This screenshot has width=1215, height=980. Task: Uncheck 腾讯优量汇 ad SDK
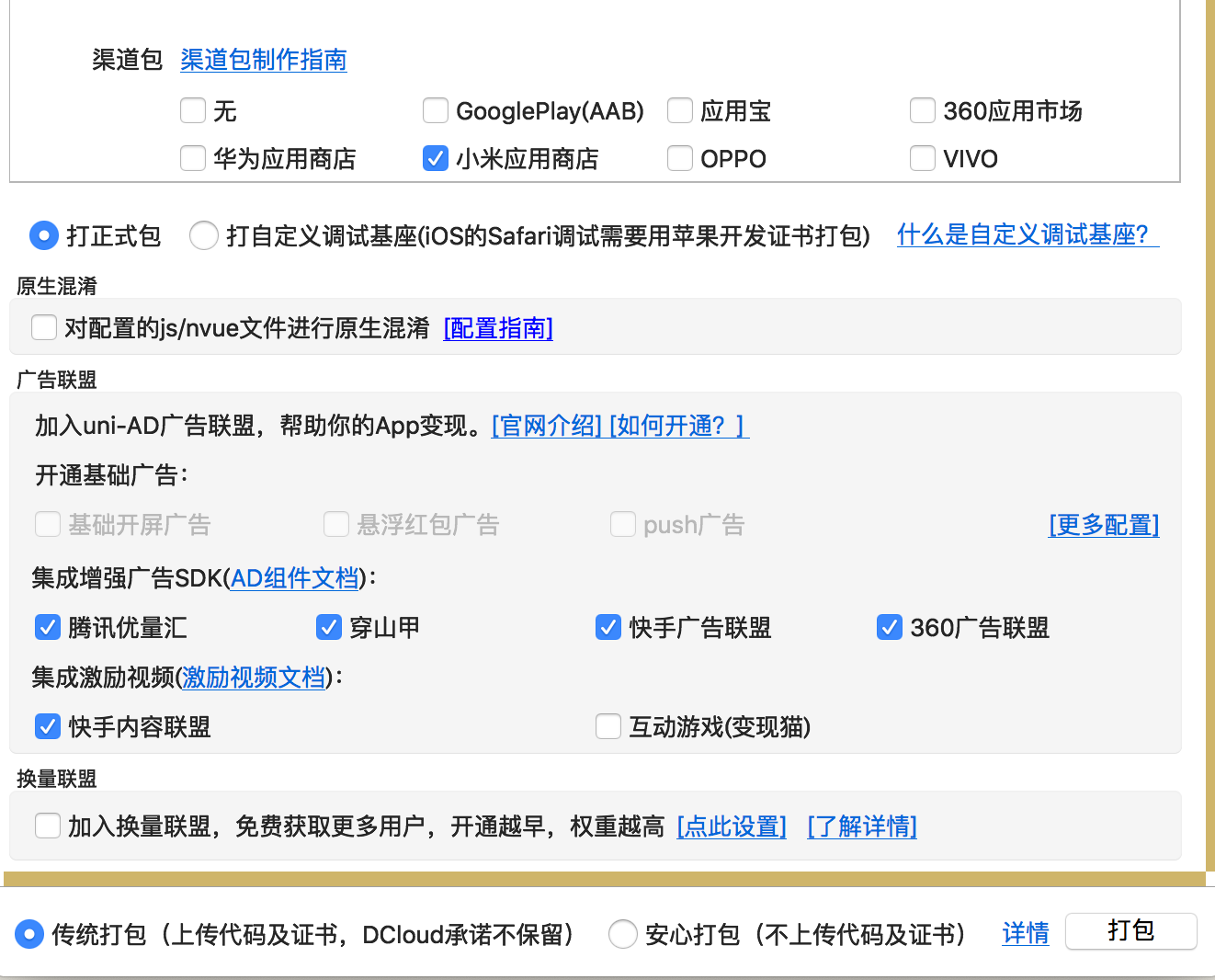48,628
